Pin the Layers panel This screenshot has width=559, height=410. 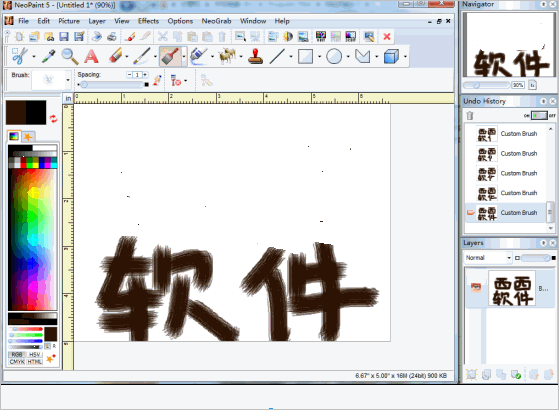point(543,243)
